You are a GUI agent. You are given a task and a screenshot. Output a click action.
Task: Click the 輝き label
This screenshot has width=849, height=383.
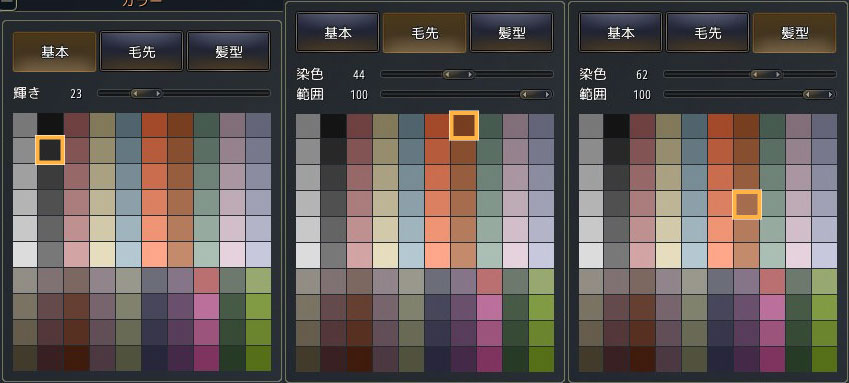[x=27, y=93]
